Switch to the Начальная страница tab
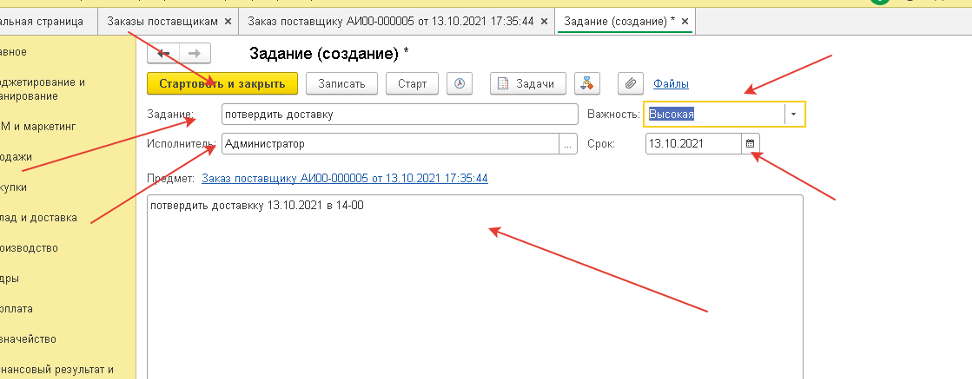Viewport: 972px width, 379px height. click(x=42, y=21)
